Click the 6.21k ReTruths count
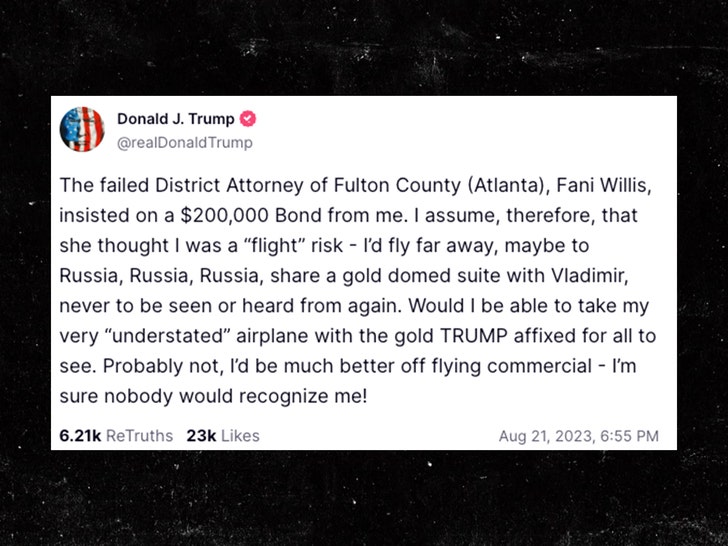This screenshot has height=546, width=728. pos(82,435)
